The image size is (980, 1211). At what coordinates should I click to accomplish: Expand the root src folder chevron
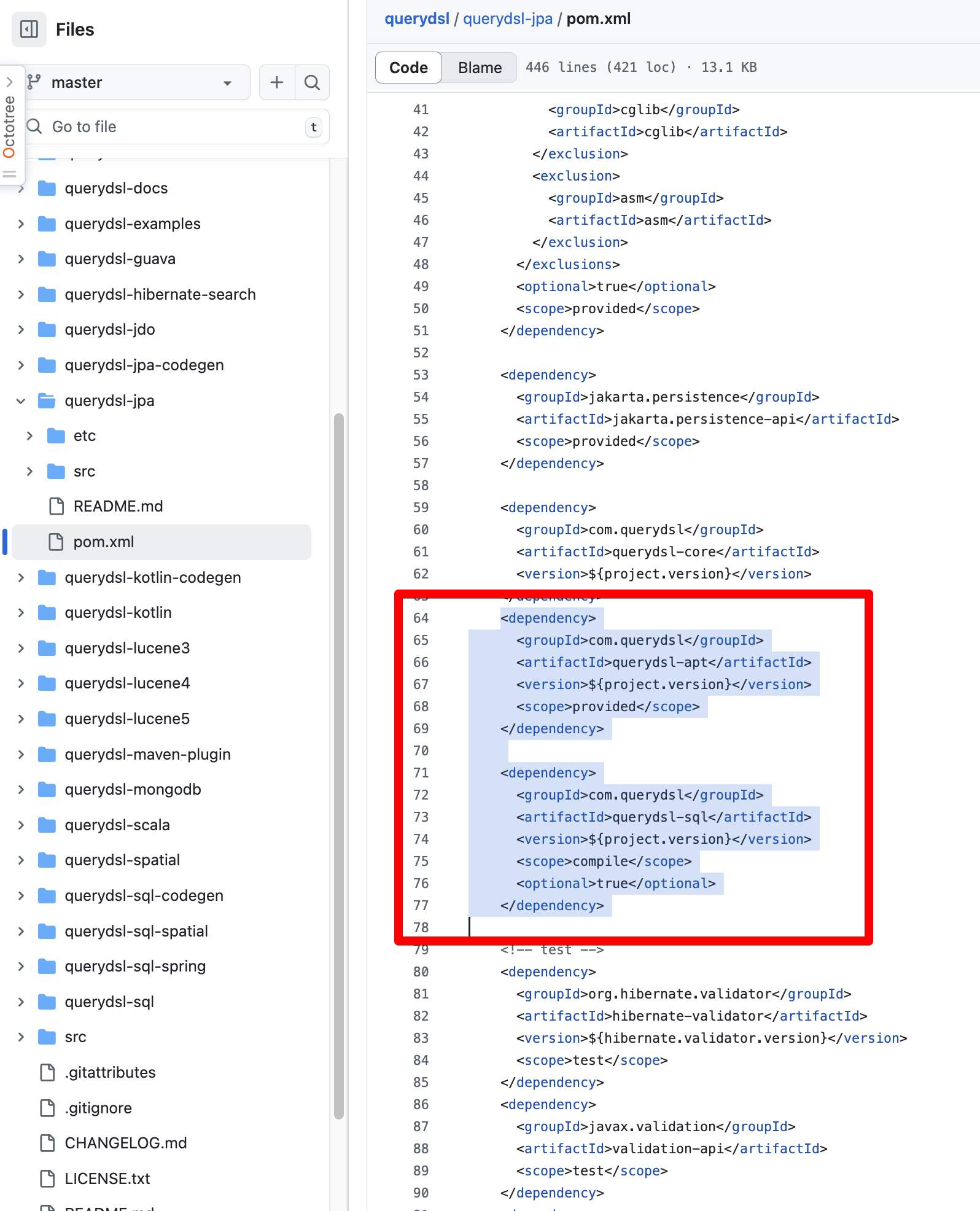click(x=21, y=1037)
